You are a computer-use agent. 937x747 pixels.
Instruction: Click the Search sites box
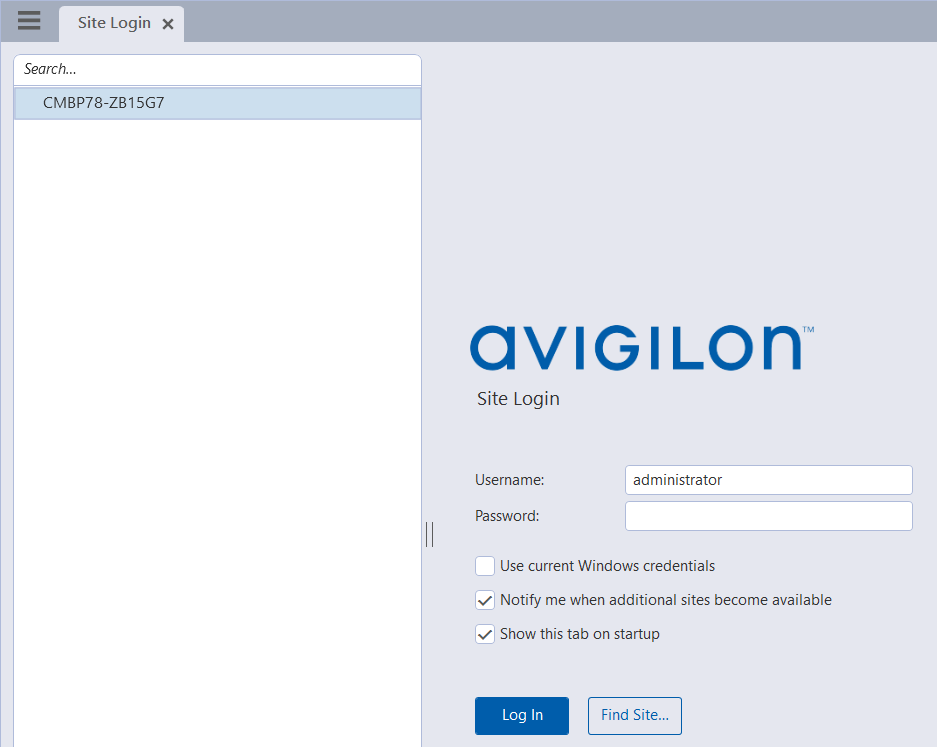(217, 69)
